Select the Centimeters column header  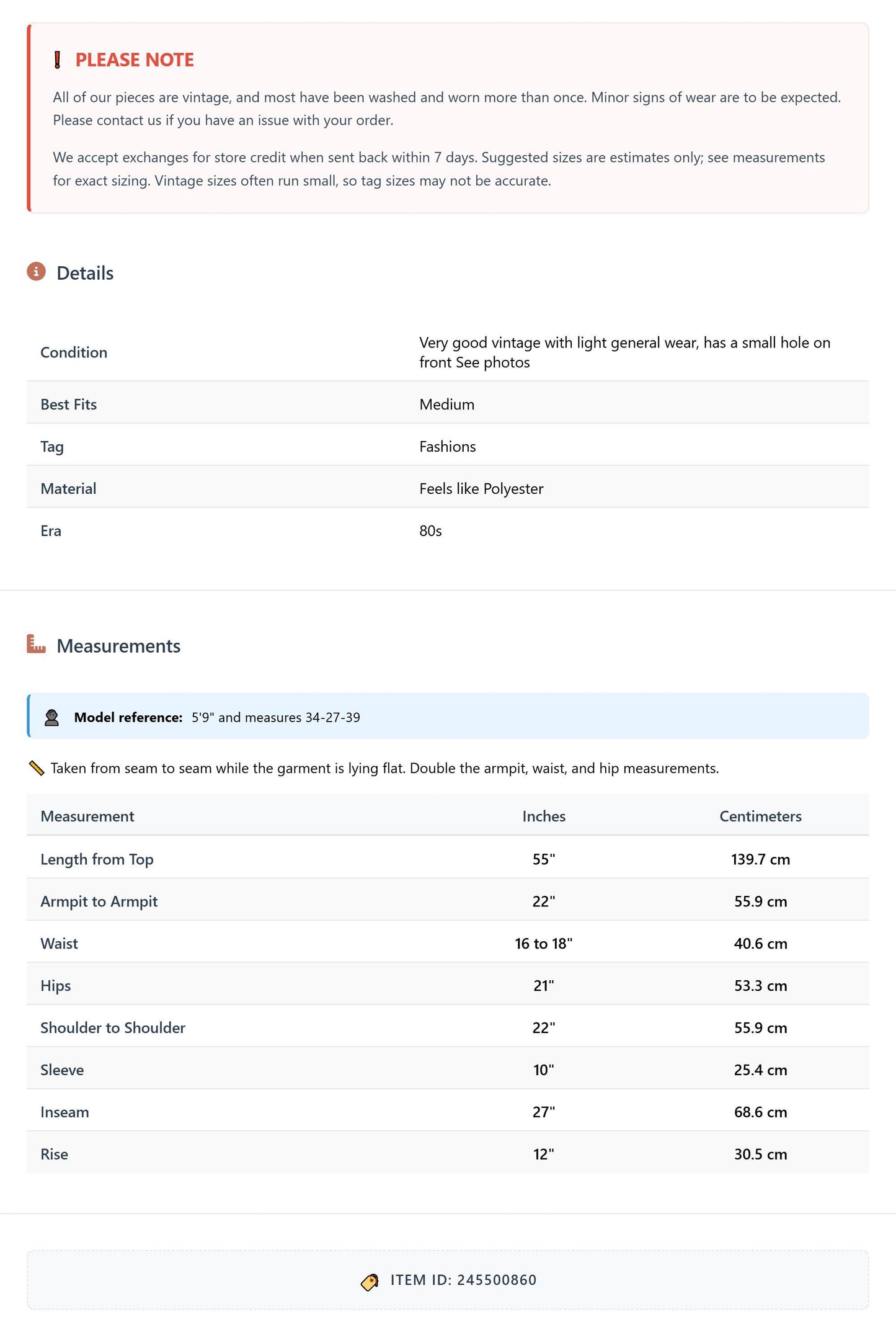pos(760,816)
